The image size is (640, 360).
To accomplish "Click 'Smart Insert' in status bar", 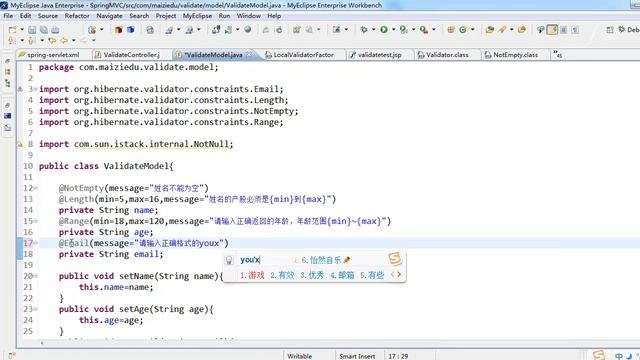I will (357, 356).
